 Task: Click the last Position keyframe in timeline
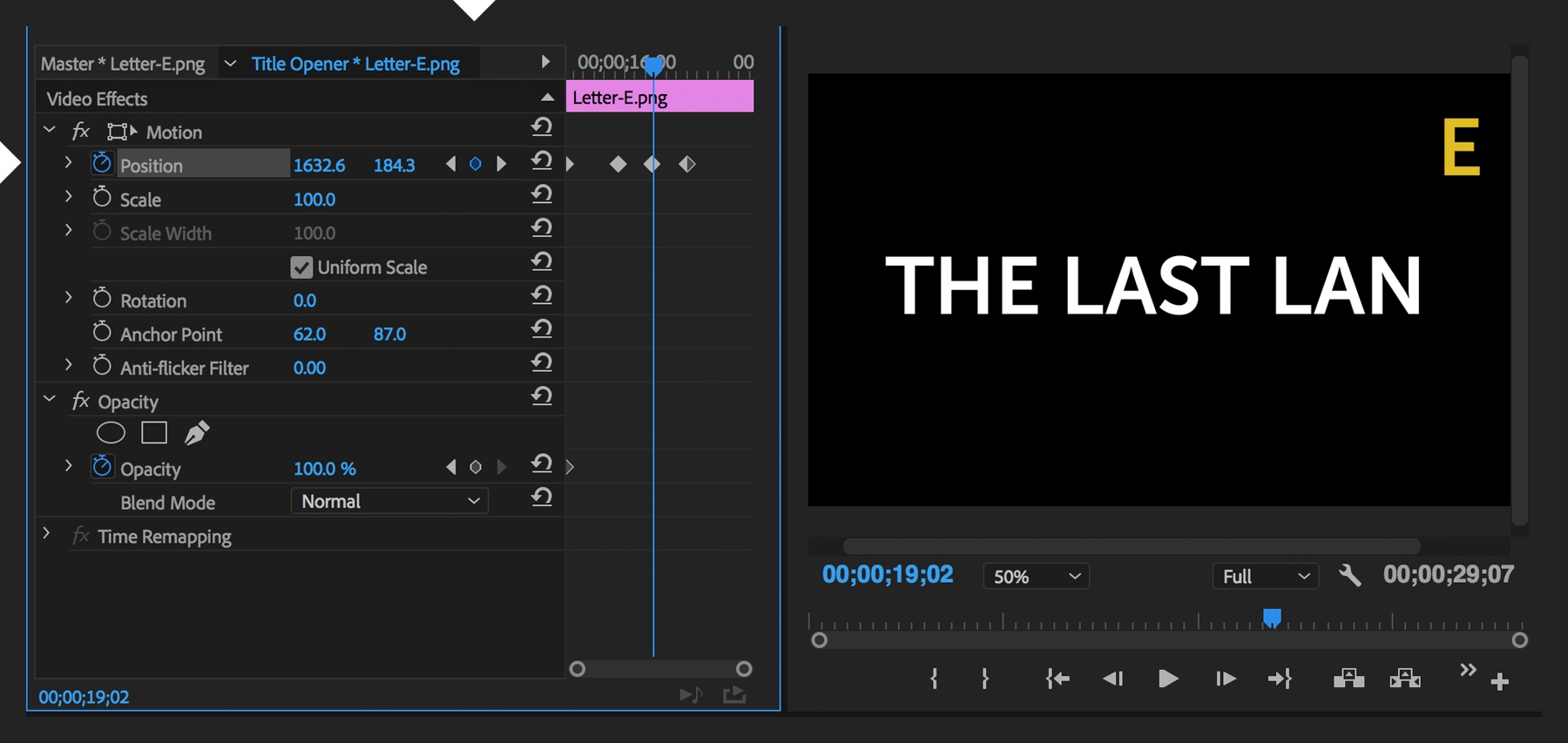point(687,164)
